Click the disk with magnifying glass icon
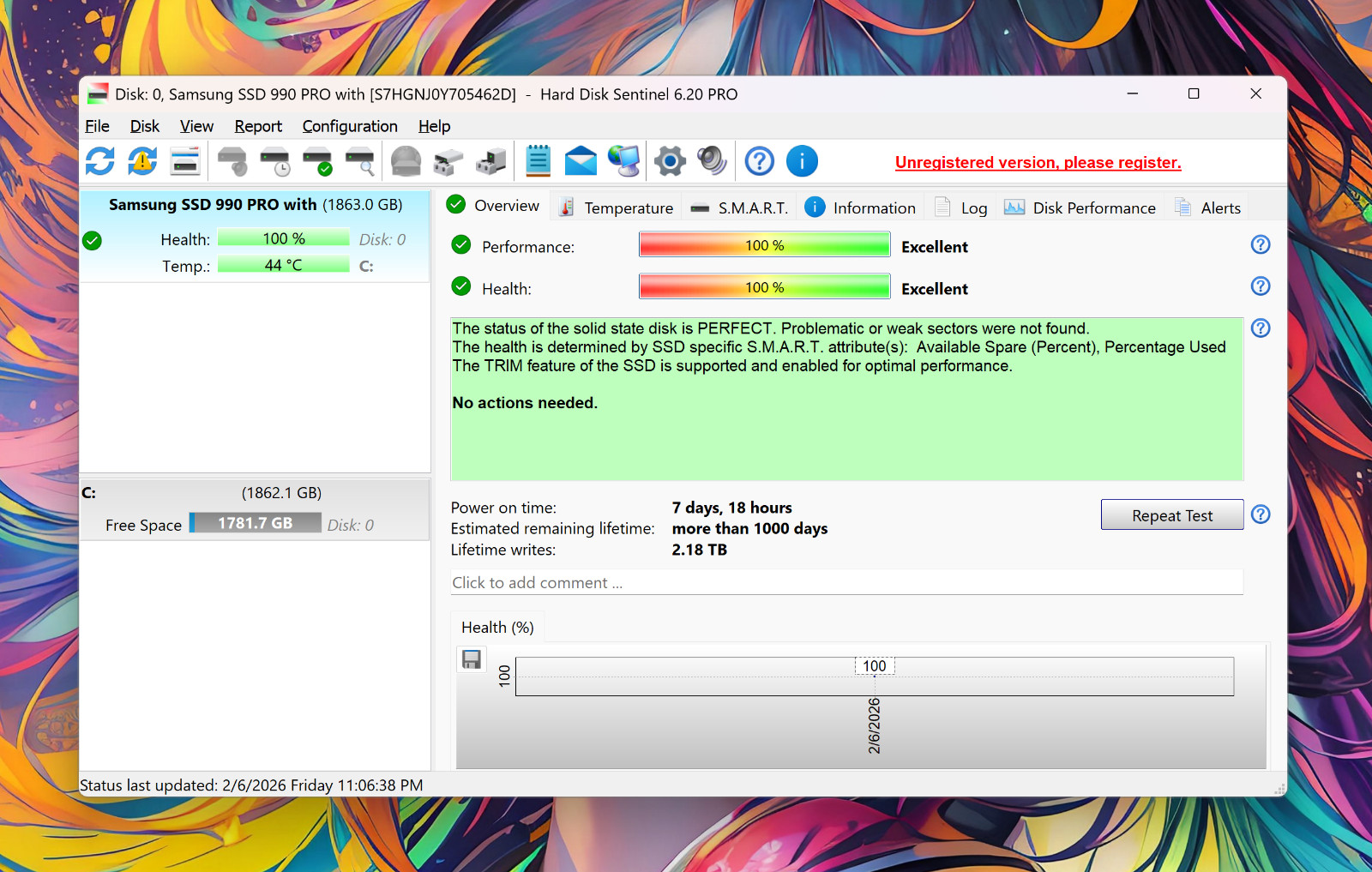The height and width of the screenshot is (872, 1372). coord(360,161)
